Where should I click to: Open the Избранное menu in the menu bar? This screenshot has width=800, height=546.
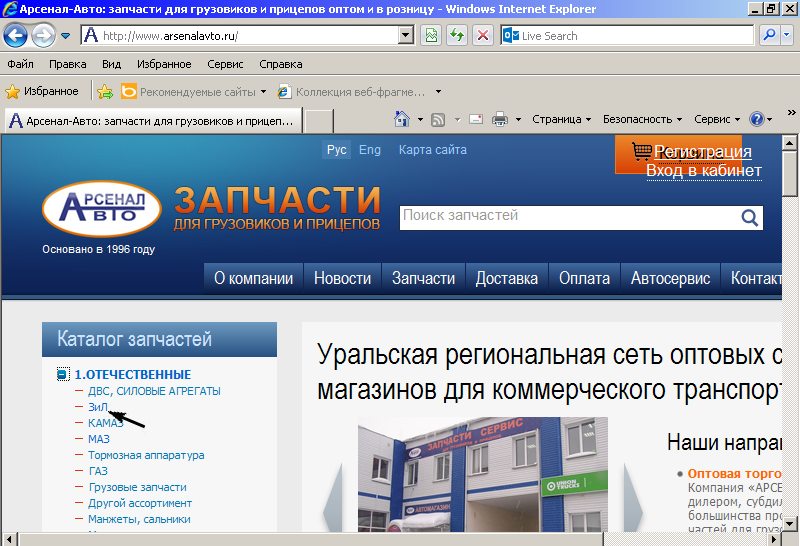[164, 64]
